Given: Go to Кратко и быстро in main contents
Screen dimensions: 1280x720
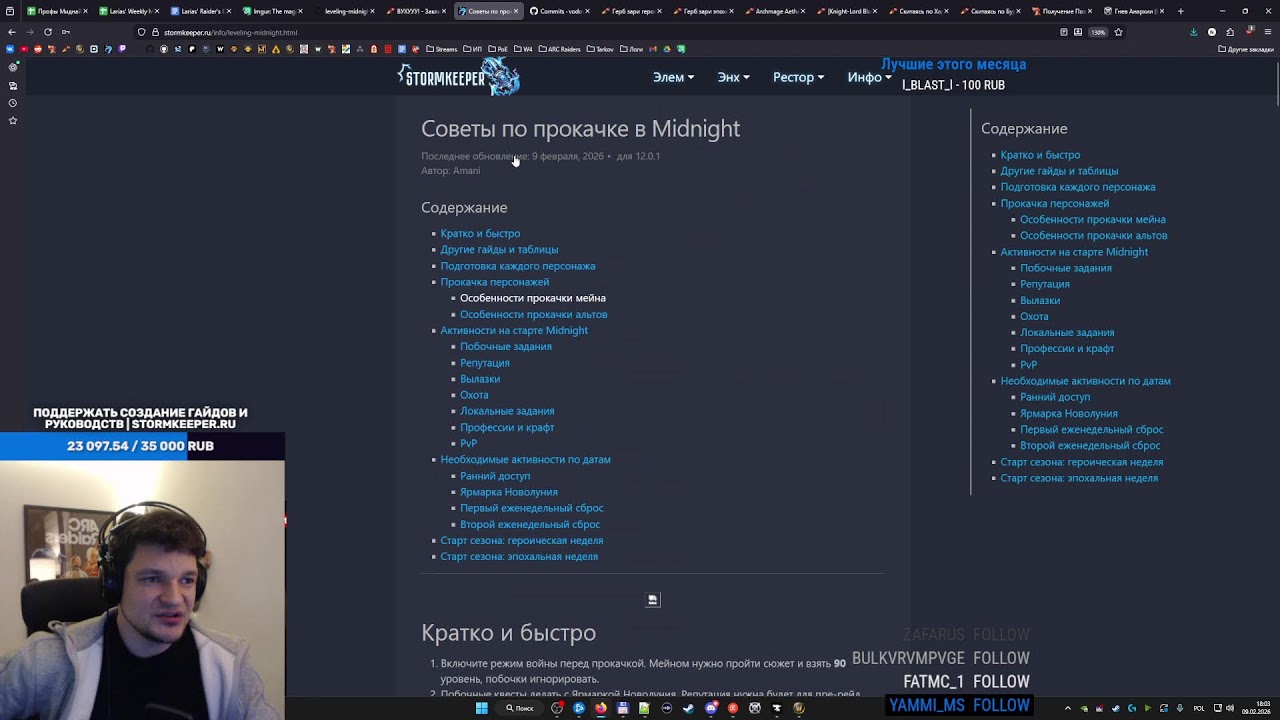Looking at the screenshot, I should 480,233.
